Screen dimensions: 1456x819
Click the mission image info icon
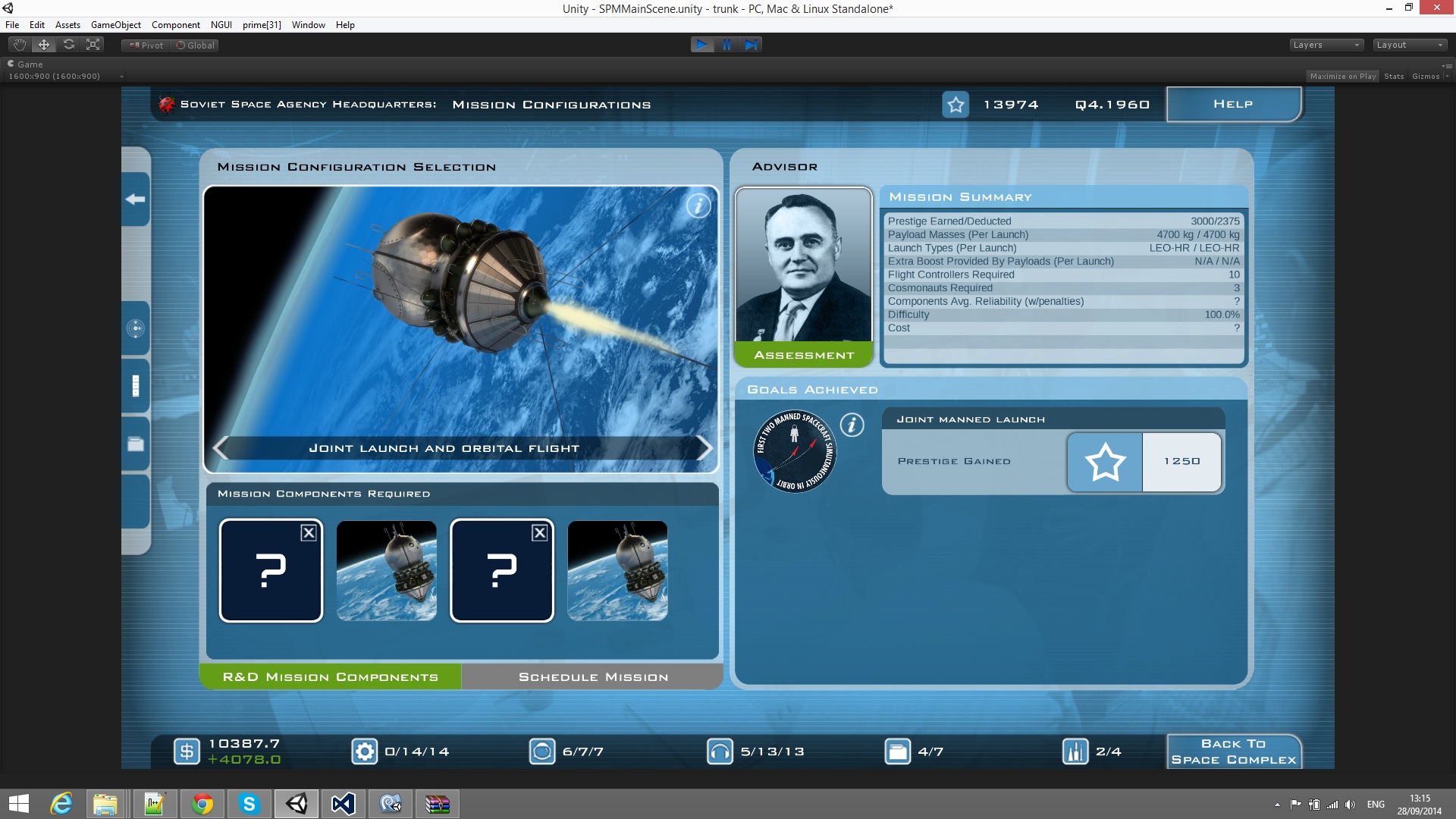pyautogui.click(x=698, y=206)
